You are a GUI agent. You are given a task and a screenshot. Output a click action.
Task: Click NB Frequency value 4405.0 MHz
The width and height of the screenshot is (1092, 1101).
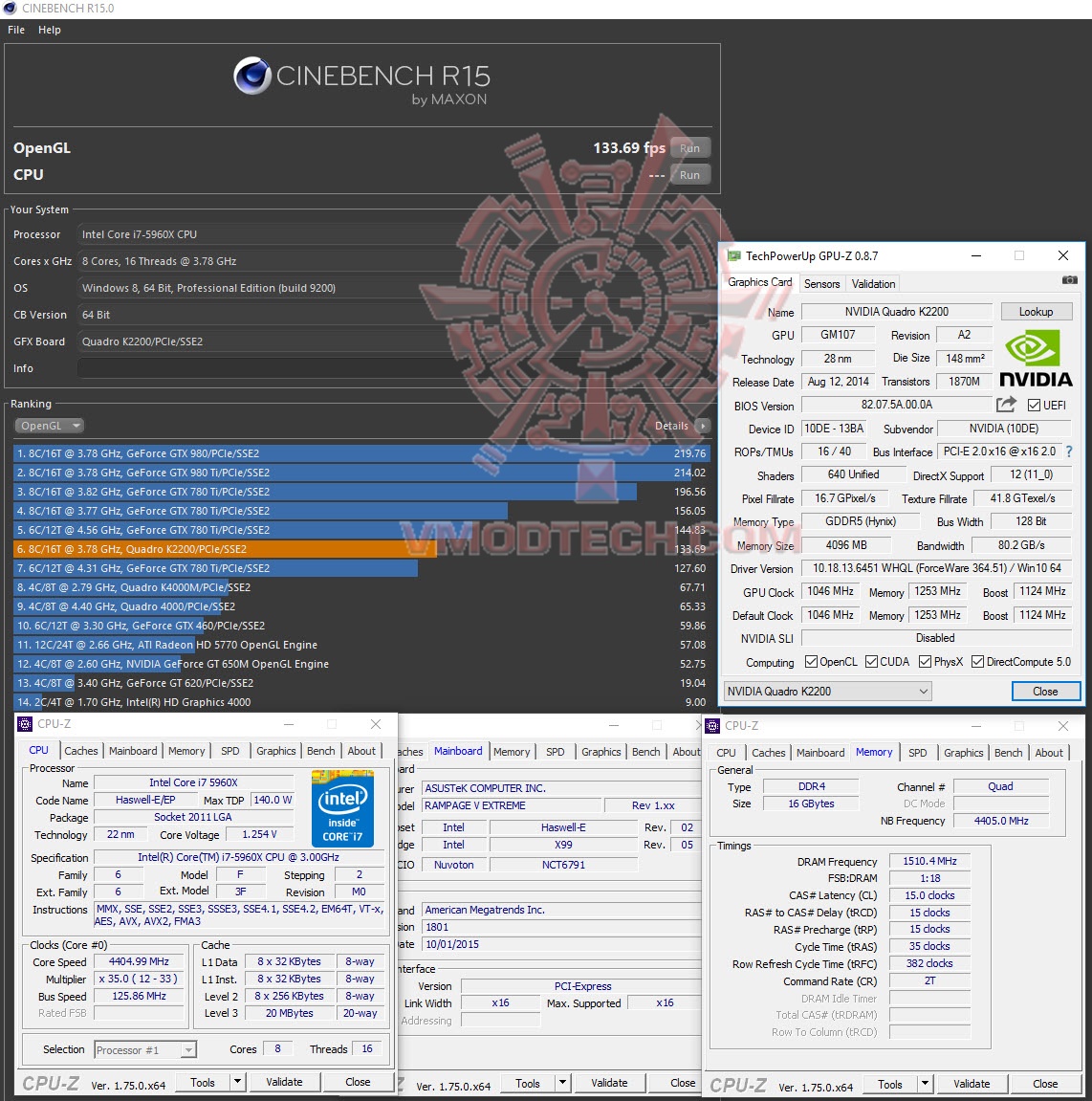[1001, 821]
